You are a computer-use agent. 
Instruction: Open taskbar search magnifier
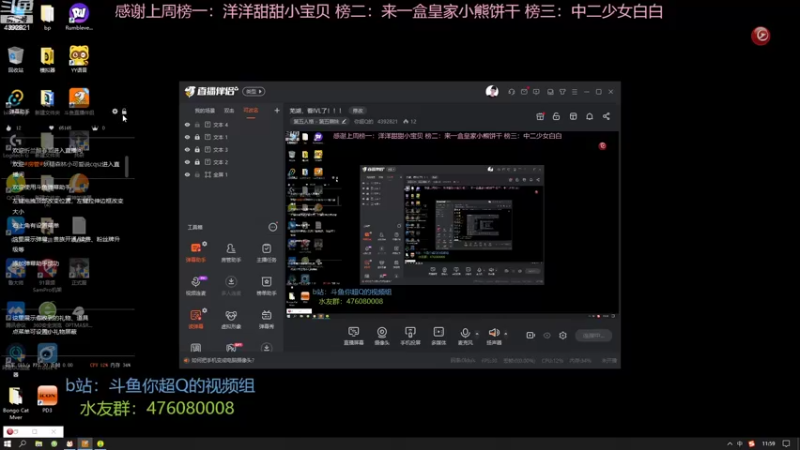[x=22, y=444]
